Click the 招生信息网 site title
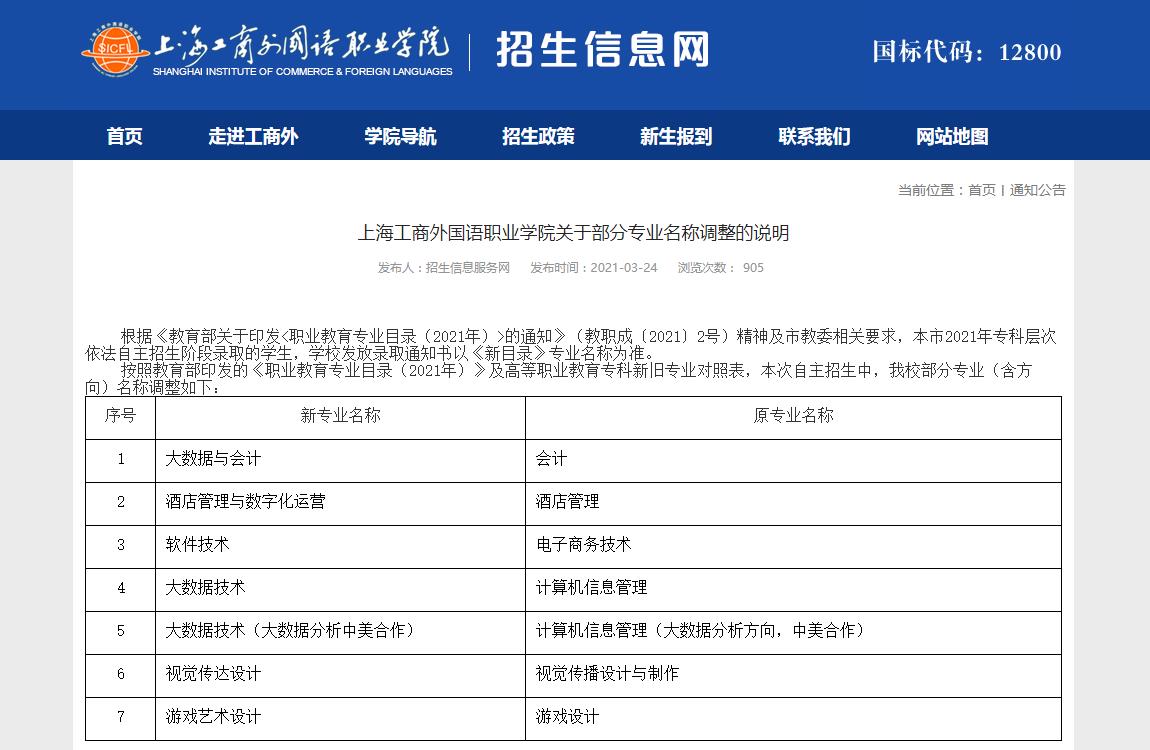 click(x=603, y=50)
